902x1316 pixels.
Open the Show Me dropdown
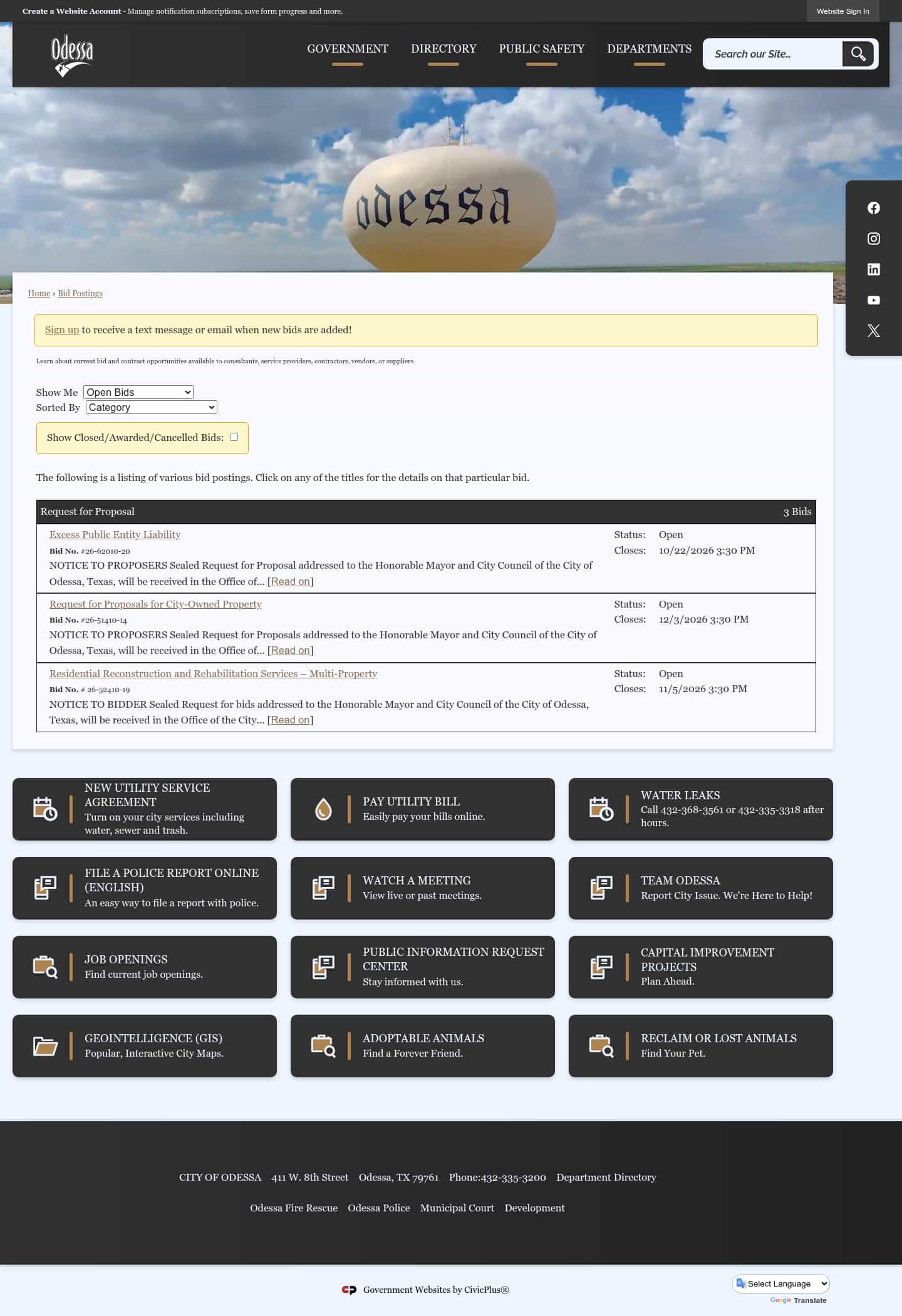pyautogui.click(x=138, y=392)
